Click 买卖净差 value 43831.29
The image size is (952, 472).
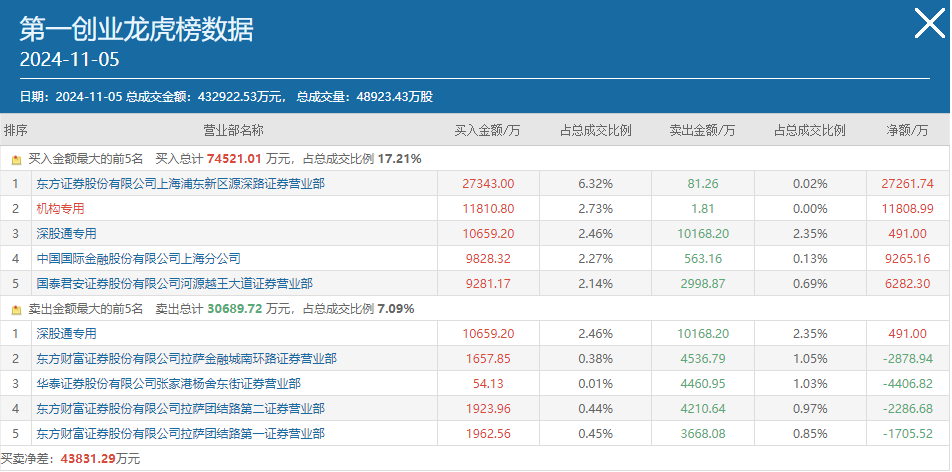coord(88,459)
